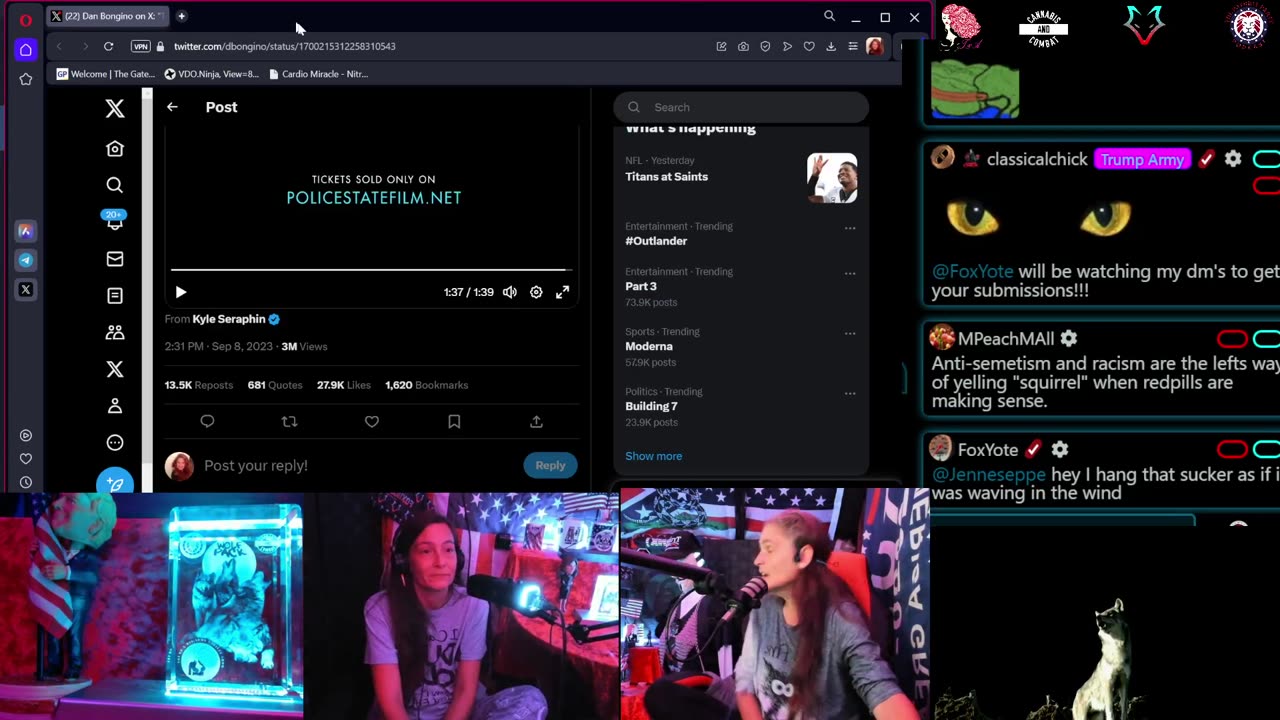Open Opera easy setup sliders menu
The image size is (1280, 720).
[x=852, y=46]
